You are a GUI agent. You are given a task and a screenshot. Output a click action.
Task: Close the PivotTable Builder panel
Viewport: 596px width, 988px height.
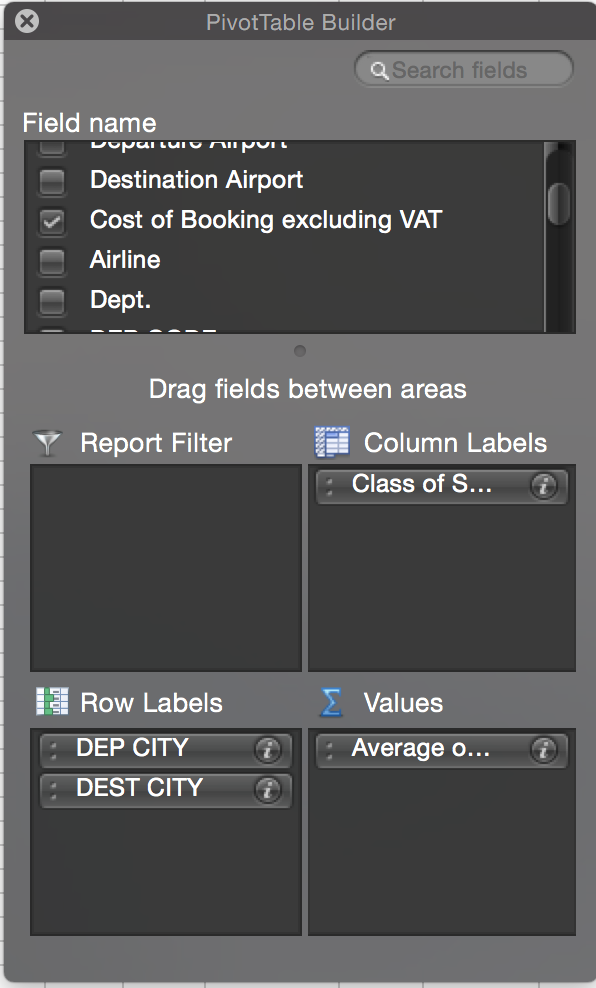click(27, 21)
